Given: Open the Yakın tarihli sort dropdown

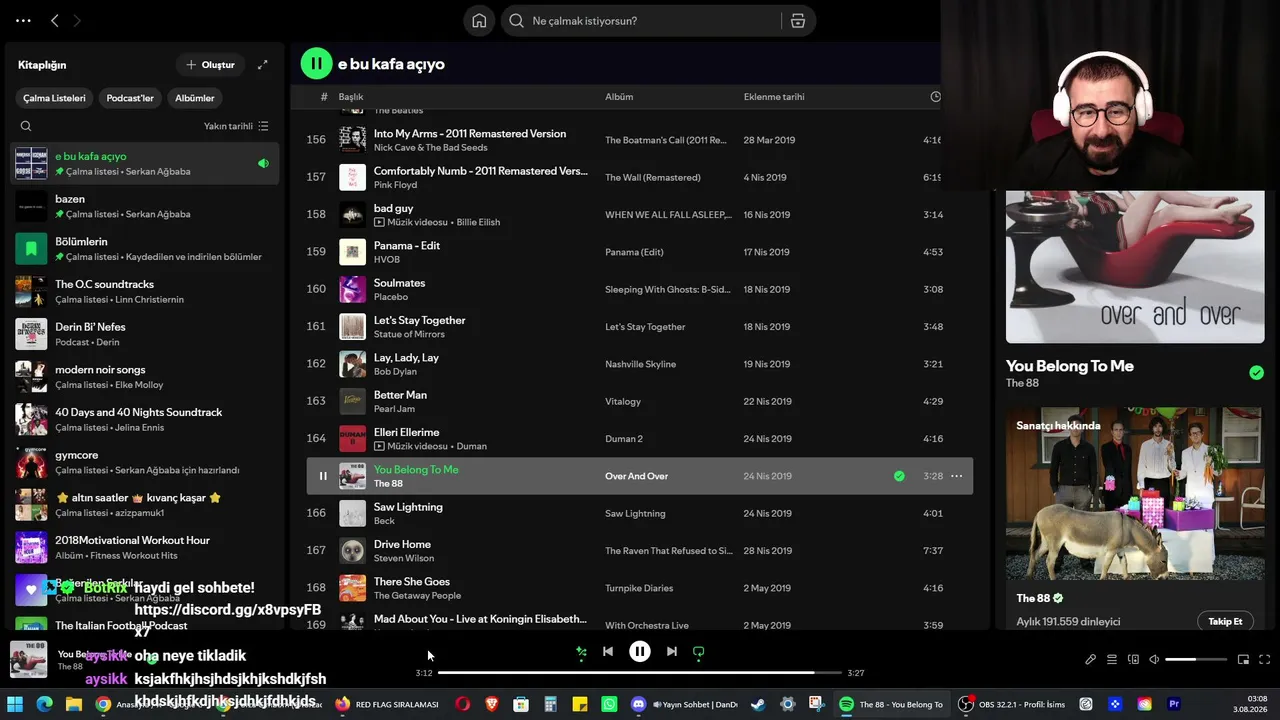Looking at the screenshot, I should coord(236,126).
